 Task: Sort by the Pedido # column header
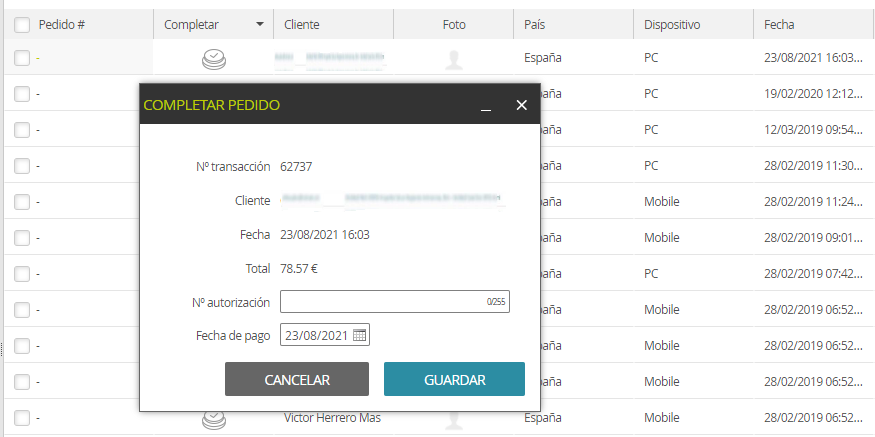[61, 25]
